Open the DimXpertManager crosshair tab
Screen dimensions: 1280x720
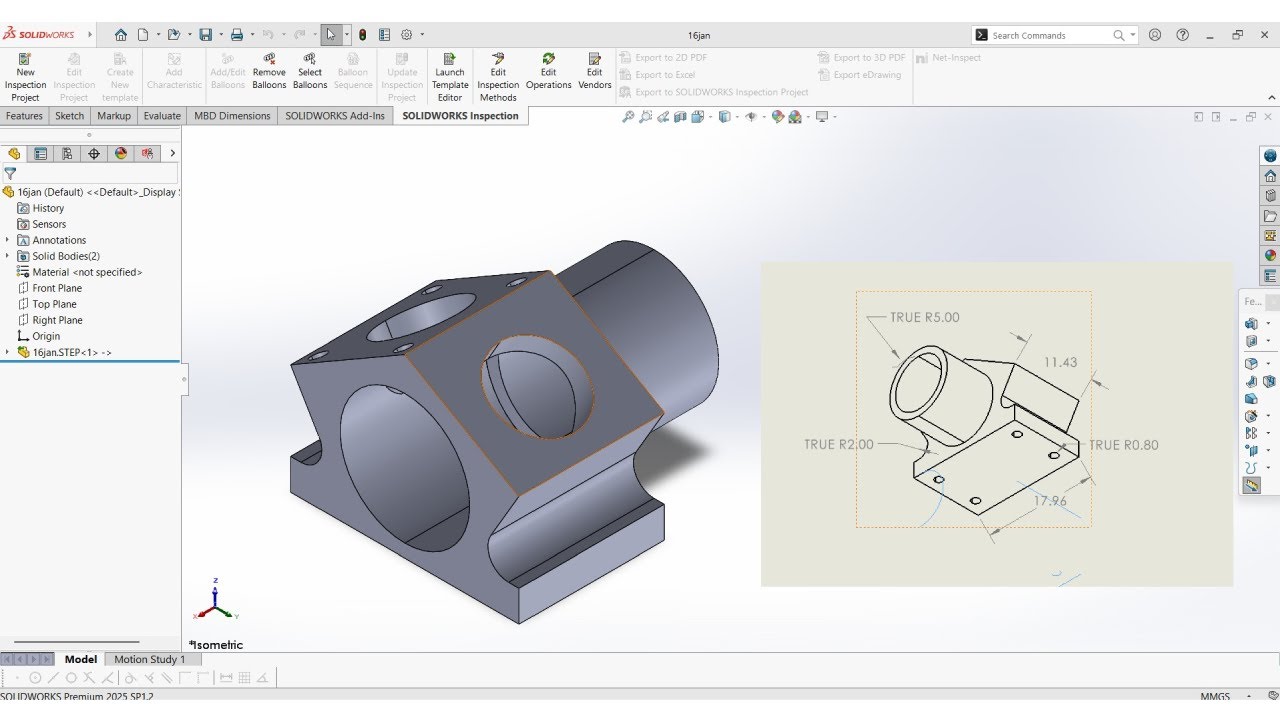pyautogui.click(x=94, y=153)
